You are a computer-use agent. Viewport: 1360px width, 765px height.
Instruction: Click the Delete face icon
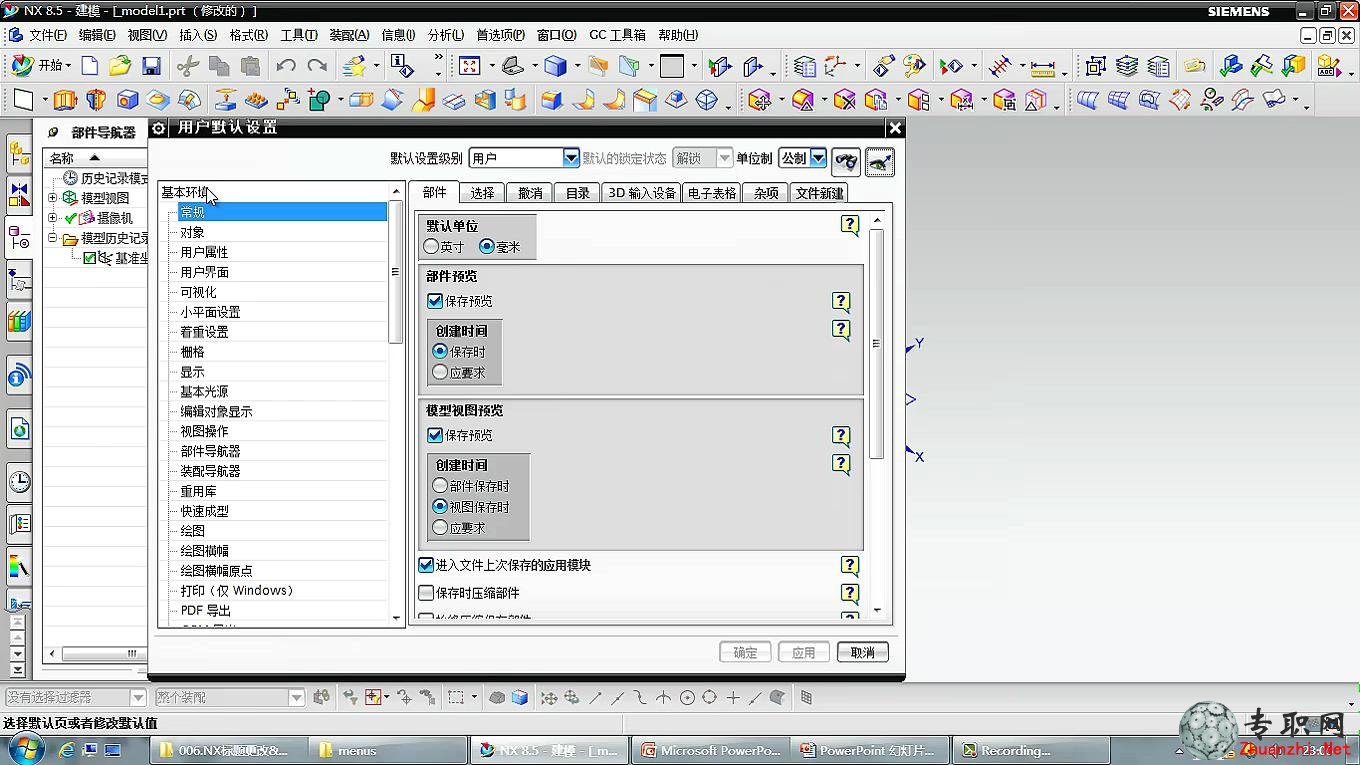(845, 100)
